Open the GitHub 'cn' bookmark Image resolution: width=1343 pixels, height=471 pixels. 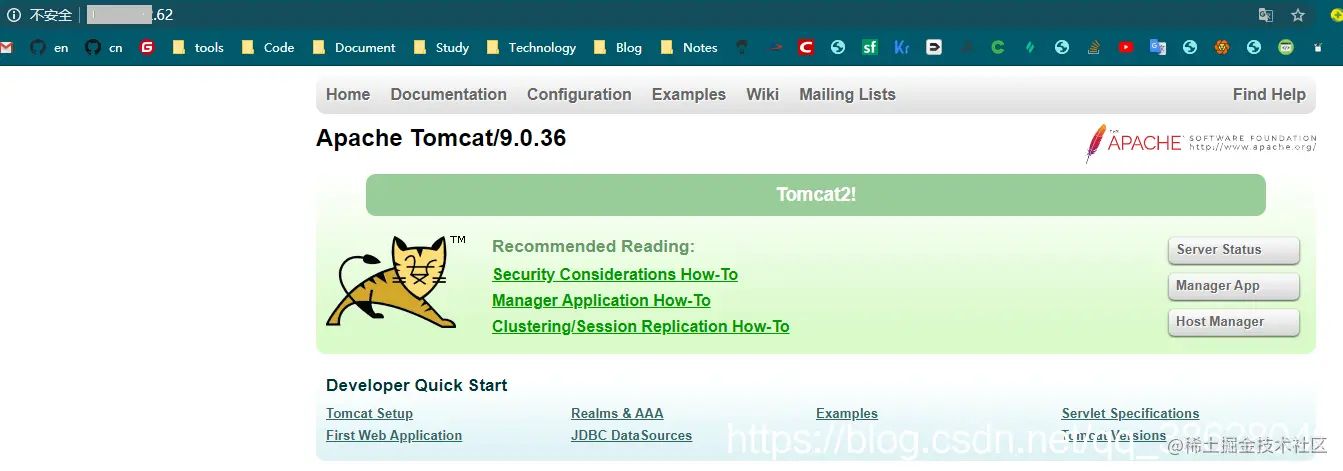click(104, 47)
